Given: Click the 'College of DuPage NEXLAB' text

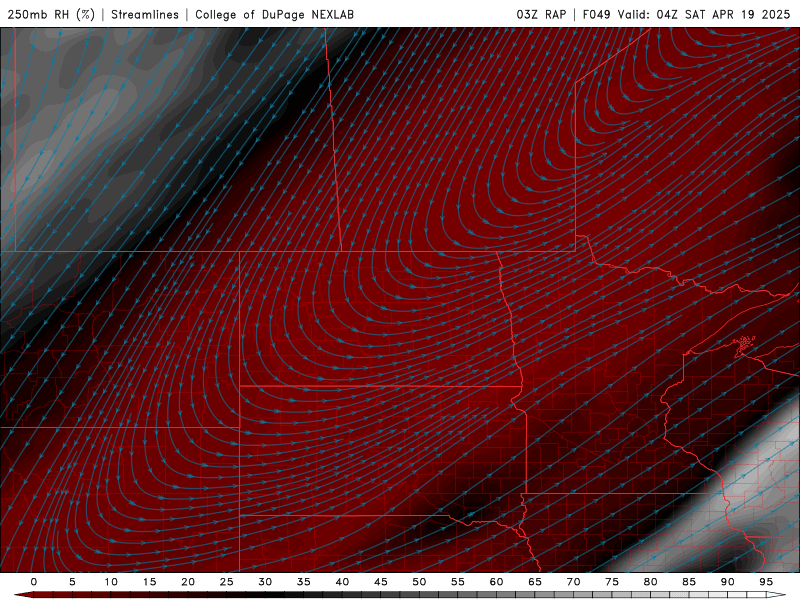Looking at the screenshot, I should [x=274, y=14].
